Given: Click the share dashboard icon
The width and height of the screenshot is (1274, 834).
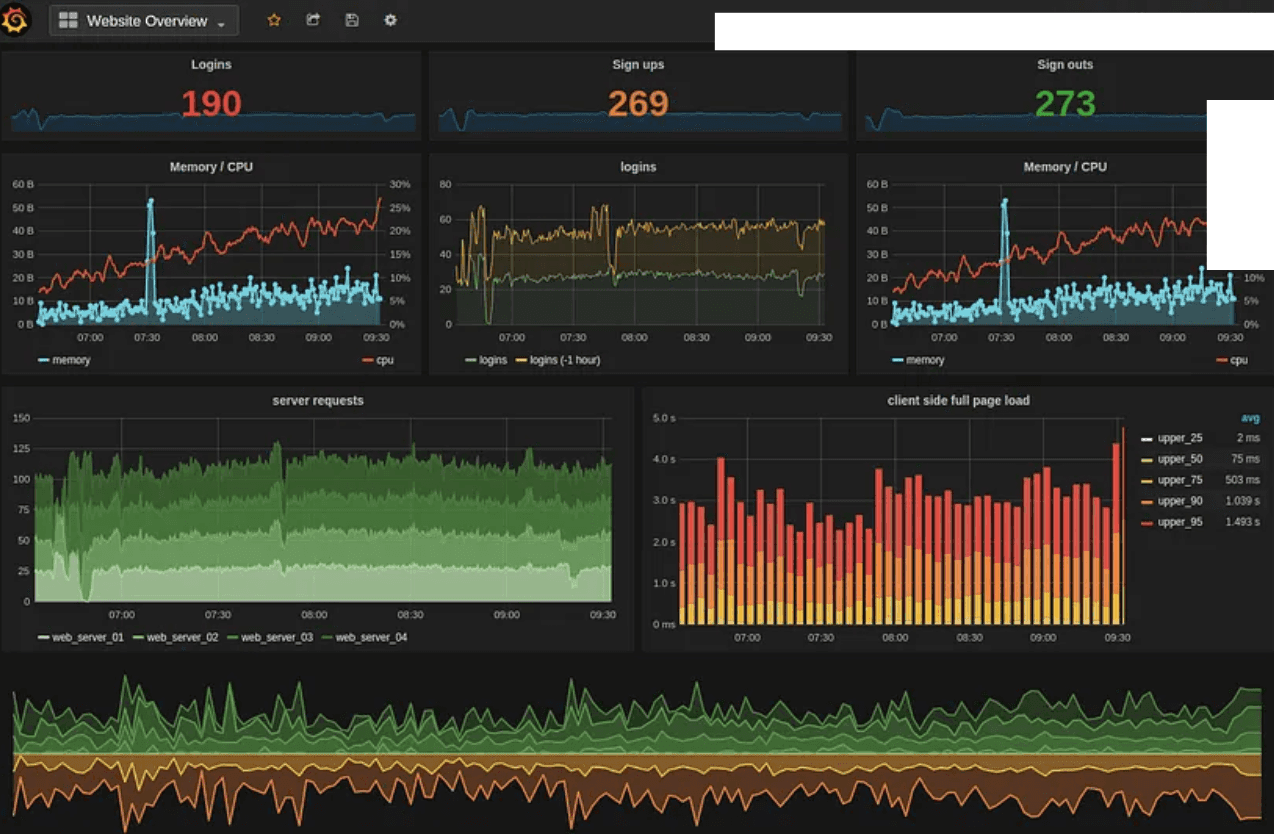Looking at the screenshot, I should 312,20.
